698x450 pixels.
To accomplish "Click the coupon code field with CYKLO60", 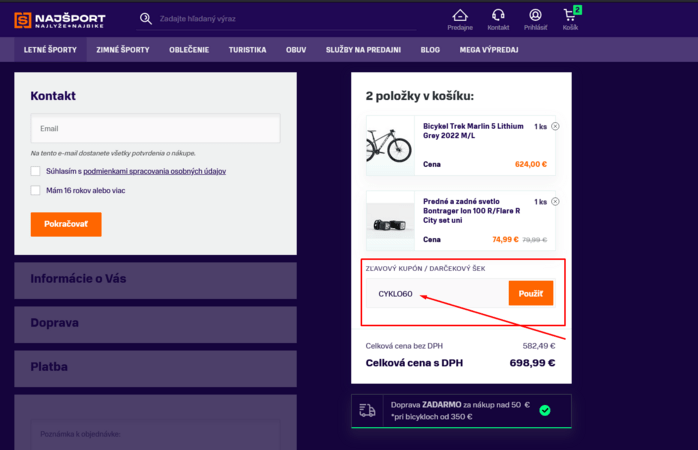I will [x=437, y=293].
